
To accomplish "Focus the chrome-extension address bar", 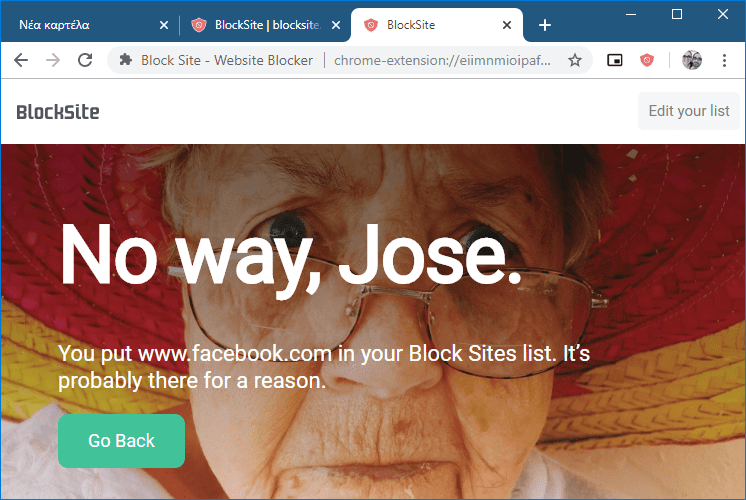I will coord(442,60).
